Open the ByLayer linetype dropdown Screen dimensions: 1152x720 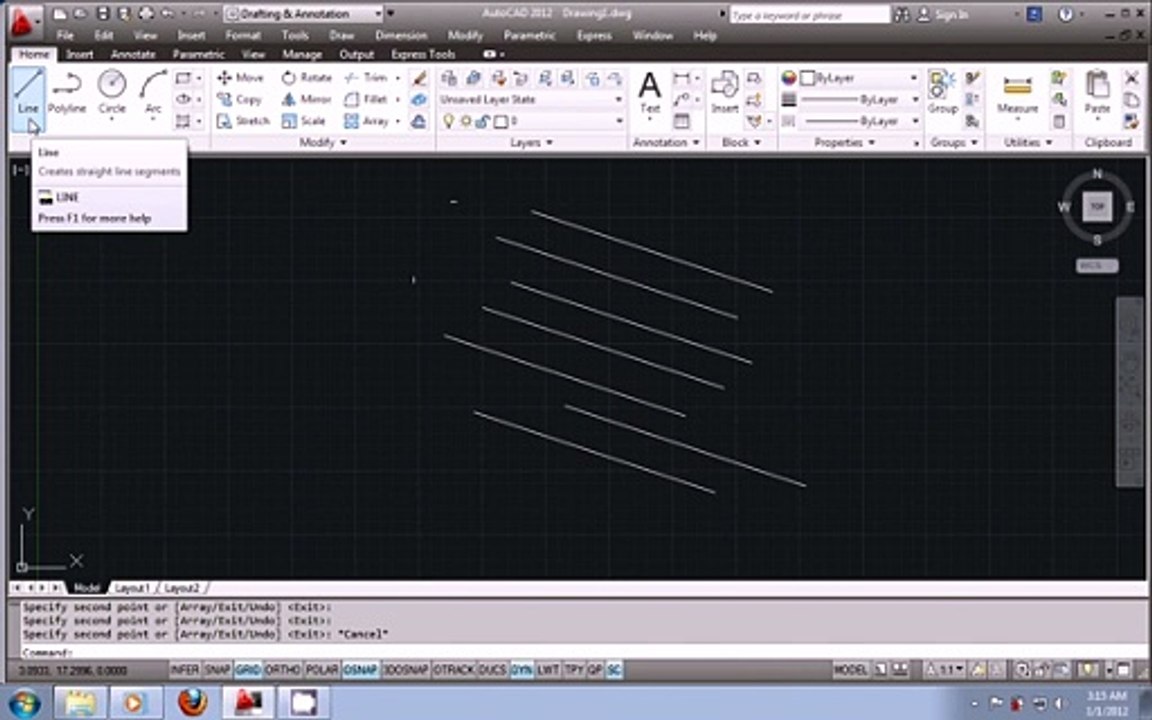pos(860,120)
